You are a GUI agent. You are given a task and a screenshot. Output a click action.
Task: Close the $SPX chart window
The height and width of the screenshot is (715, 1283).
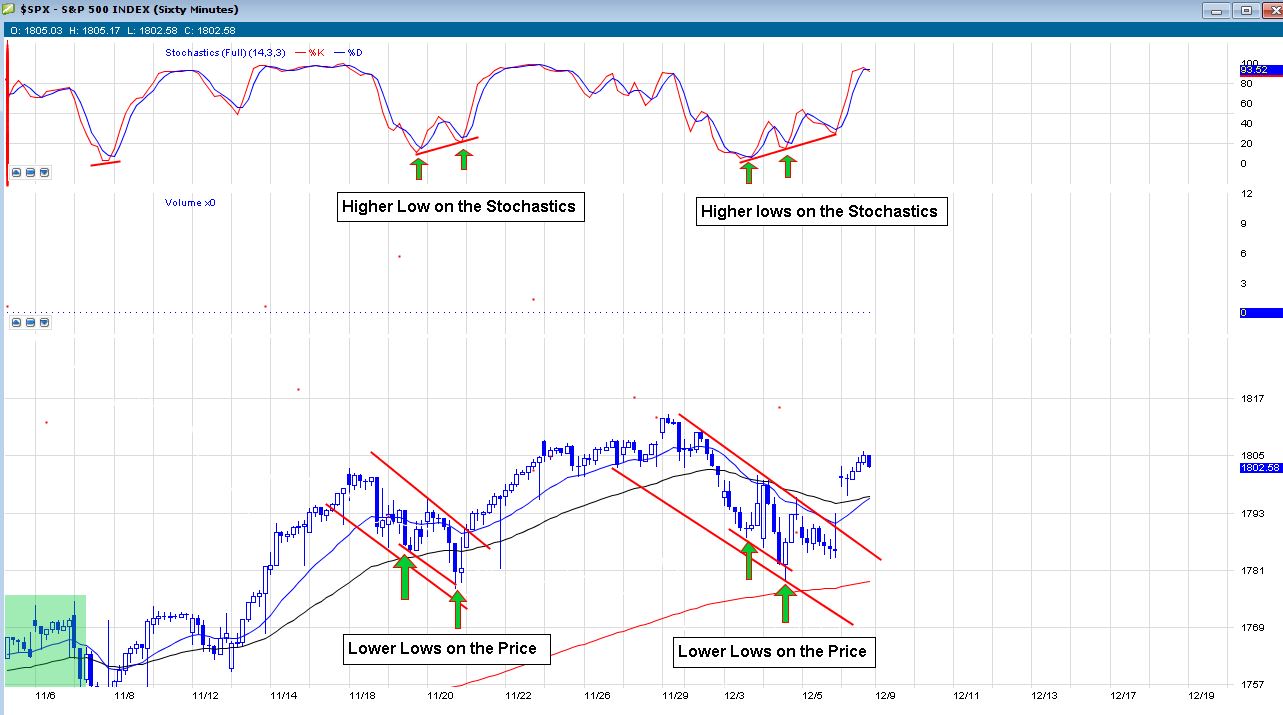[1270, 10]
